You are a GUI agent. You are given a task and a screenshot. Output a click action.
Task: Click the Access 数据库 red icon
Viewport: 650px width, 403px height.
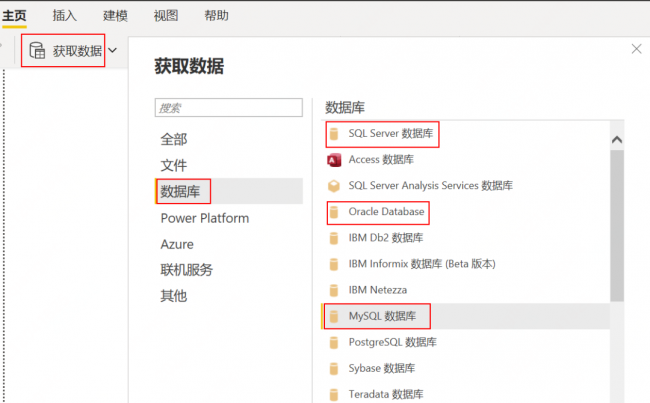pyautogui.click(x=334, y=160)
